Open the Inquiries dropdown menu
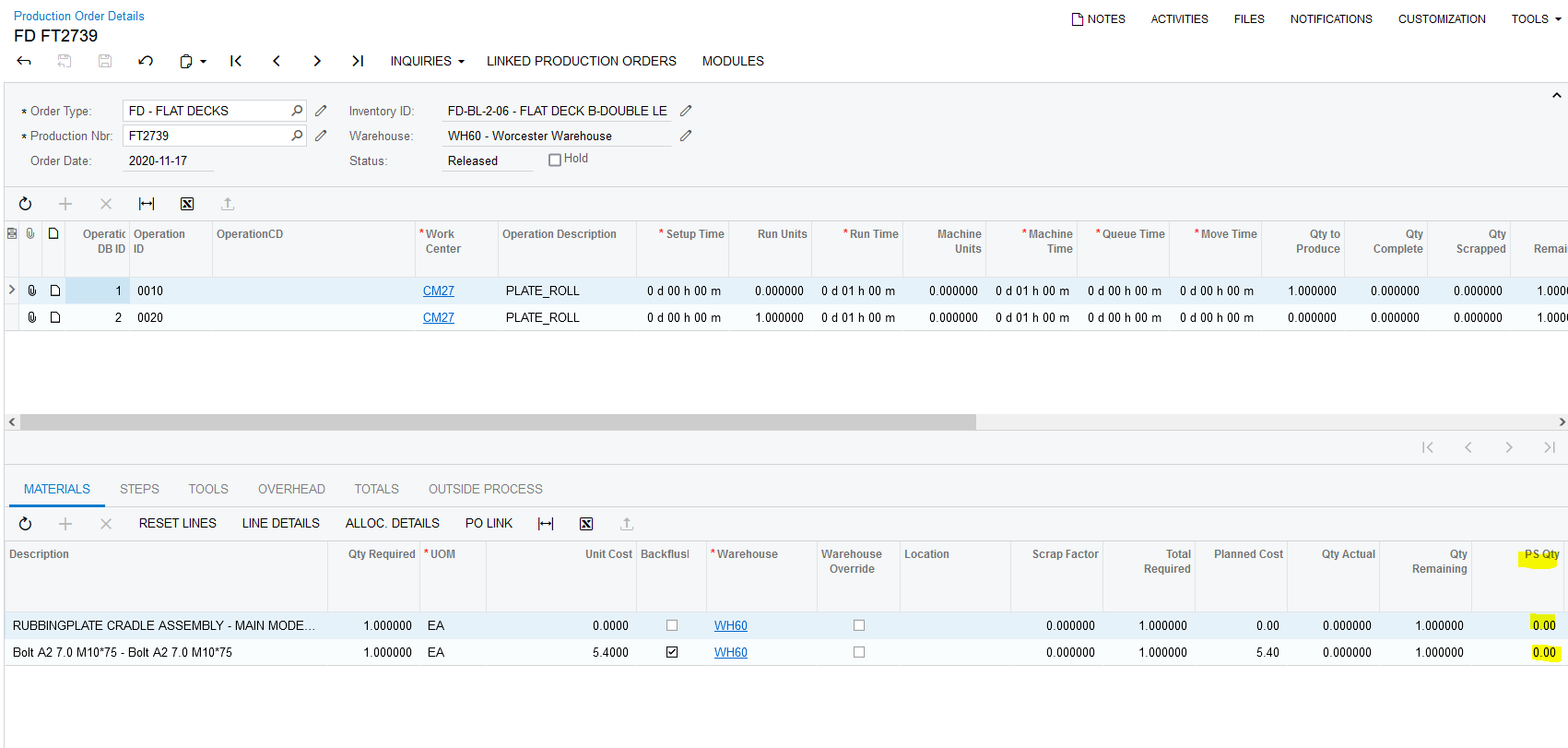 click(427, 61)
